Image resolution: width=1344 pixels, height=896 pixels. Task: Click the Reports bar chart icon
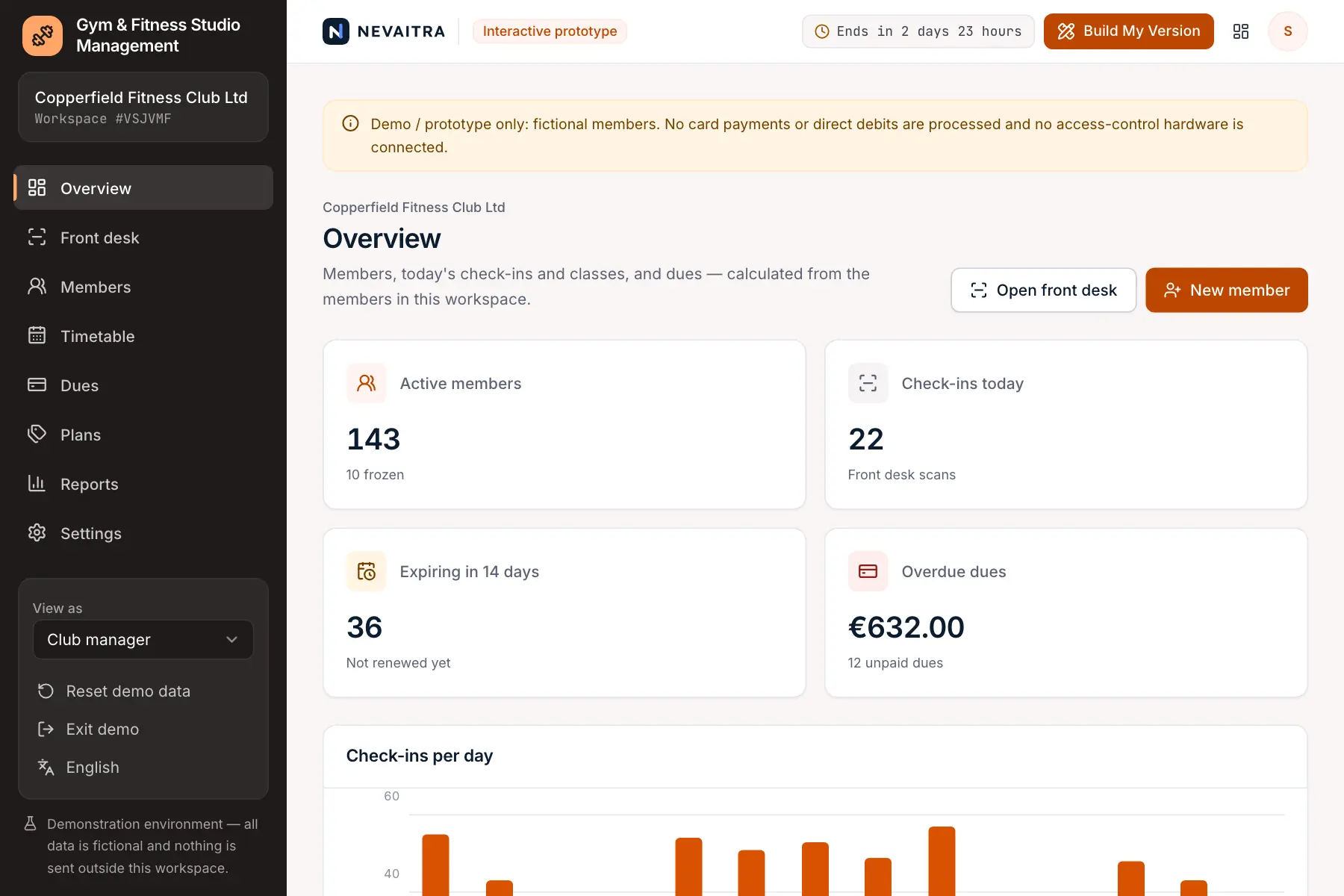point(37,484)
